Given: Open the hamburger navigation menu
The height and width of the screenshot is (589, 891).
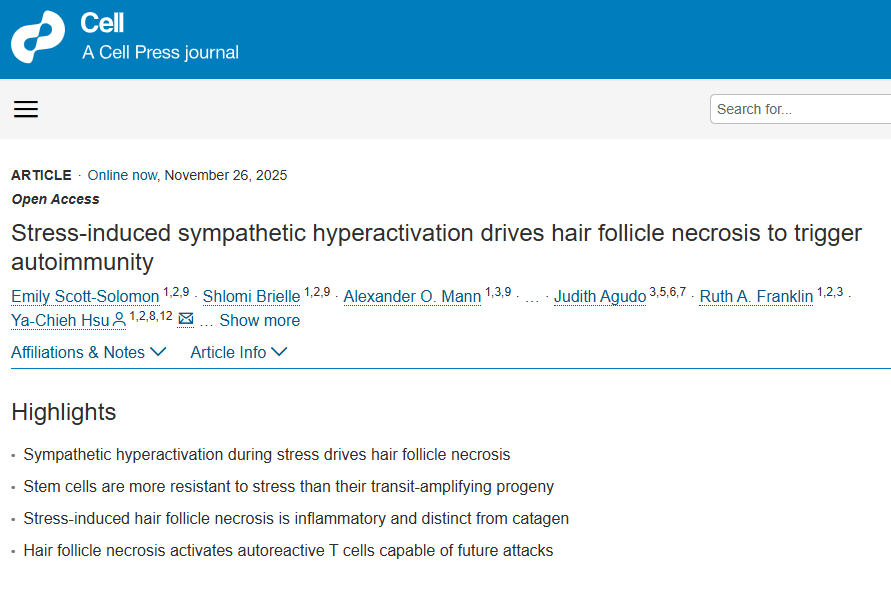Looking at the screenshot, I should coord(26,109).
